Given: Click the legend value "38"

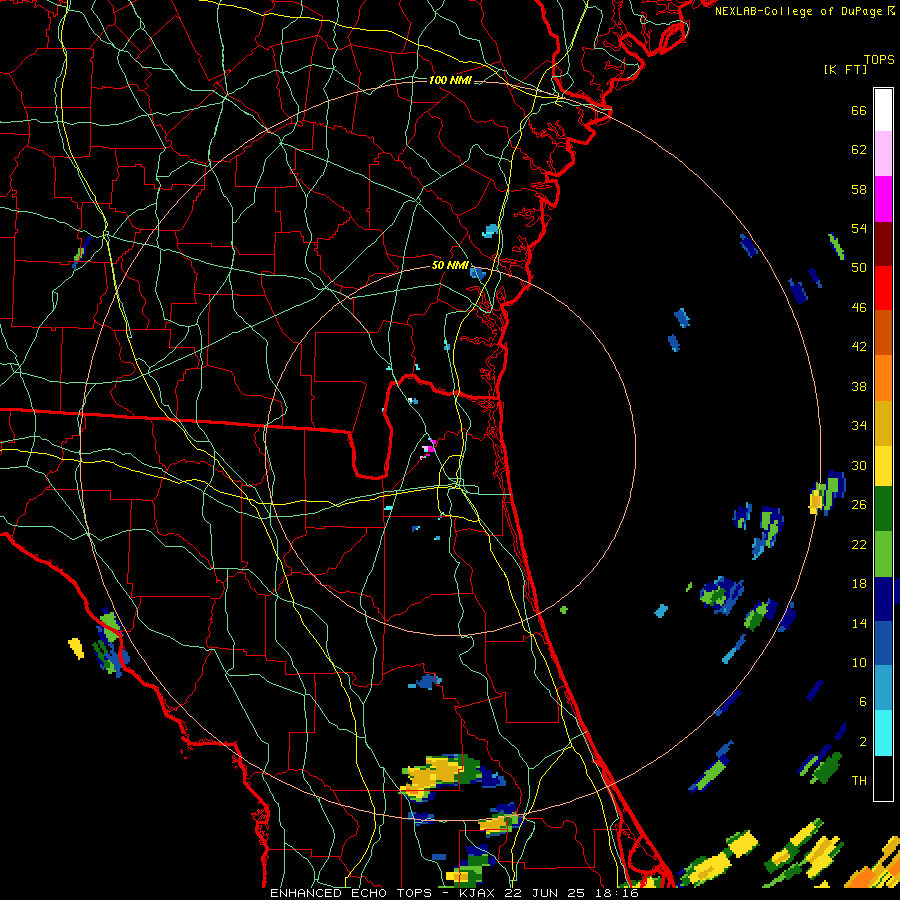Looking at the screenshot, I should 859,386.
